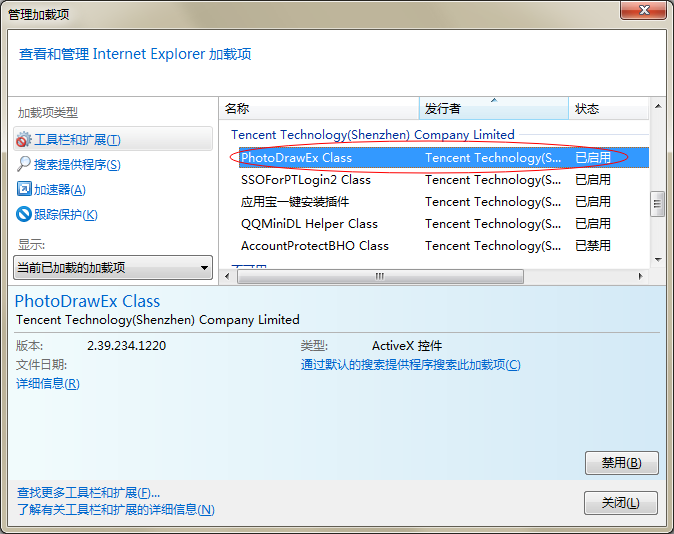
Task: Close the 管理加载项 dialog window
Action: pyautogui.click(x=643, y=10)
